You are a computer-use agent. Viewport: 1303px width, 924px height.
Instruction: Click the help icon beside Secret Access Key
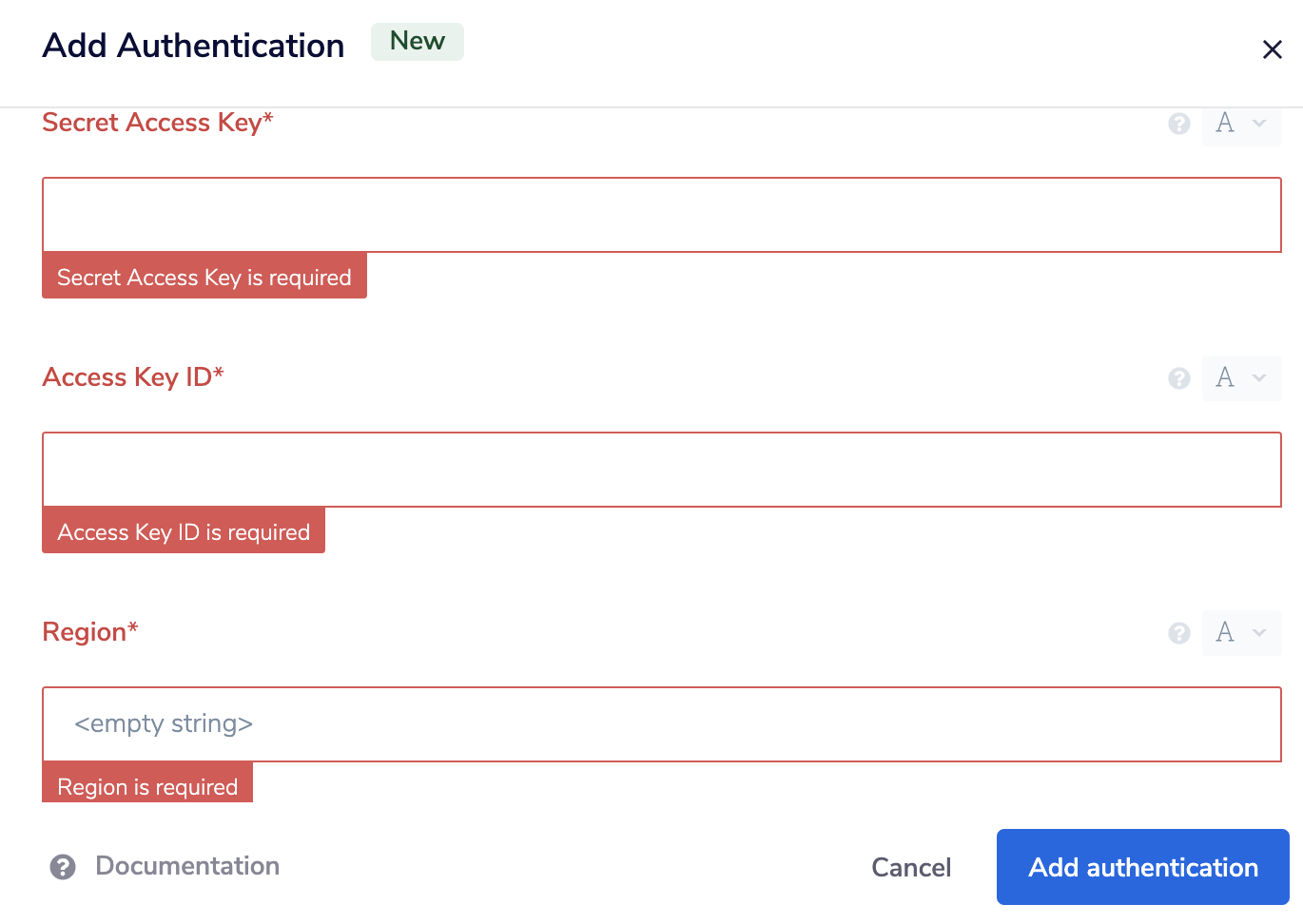pos(1179,124)
